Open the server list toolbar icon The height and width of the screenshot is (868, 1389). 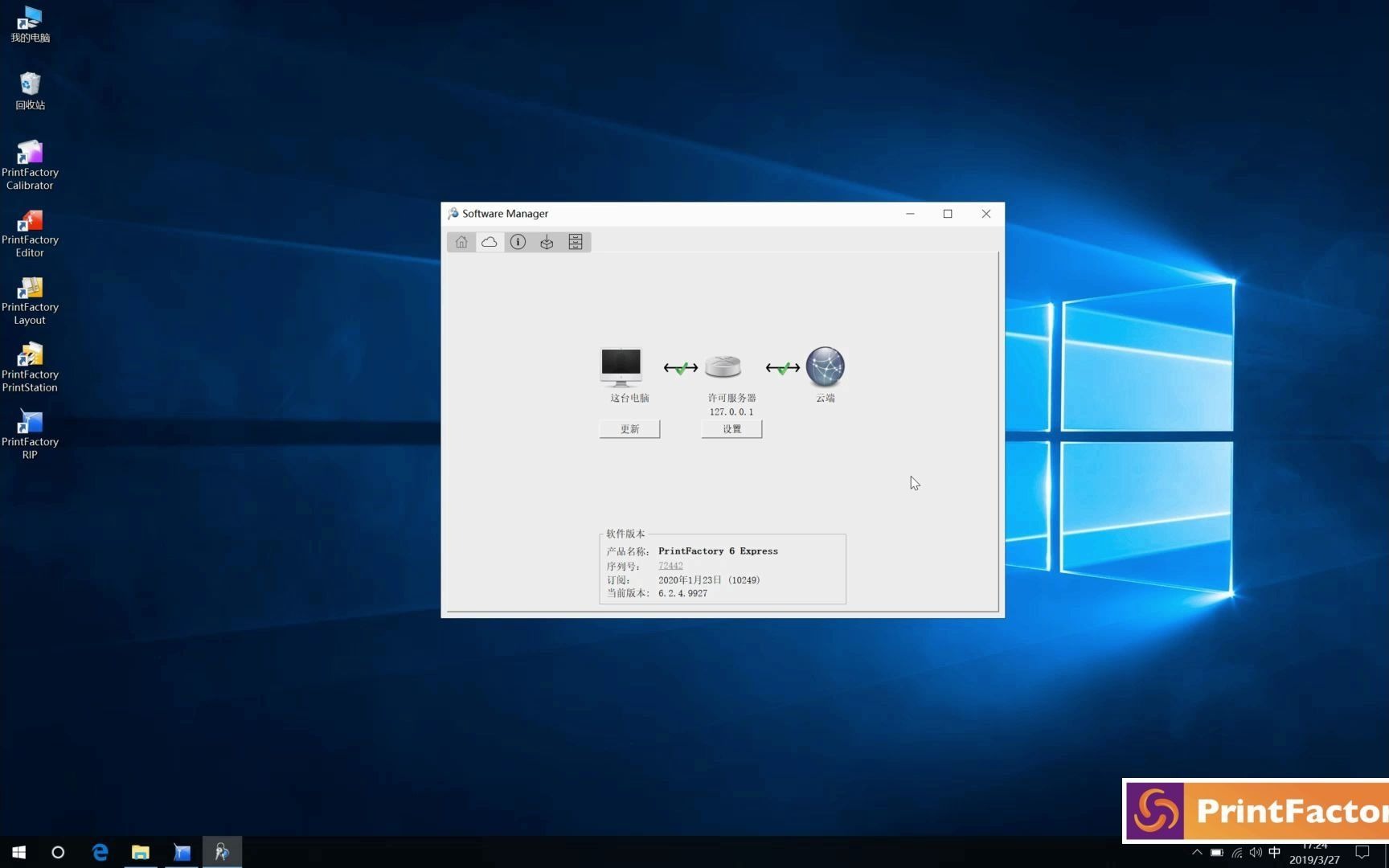576,242
